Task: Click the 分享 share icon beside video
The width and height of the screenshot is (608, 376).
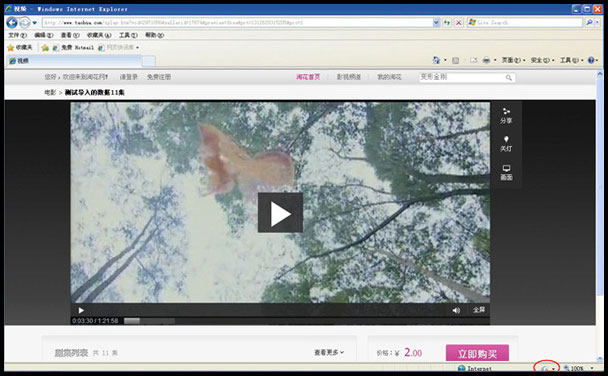Action: (506, 116)
